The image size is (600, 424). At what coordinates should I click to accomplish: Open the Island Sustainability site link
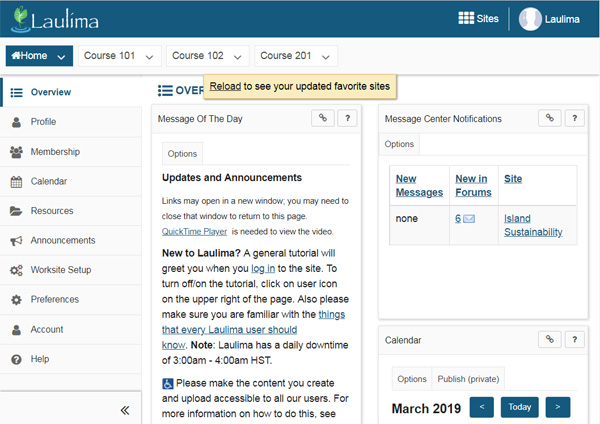tap(533, 225)
